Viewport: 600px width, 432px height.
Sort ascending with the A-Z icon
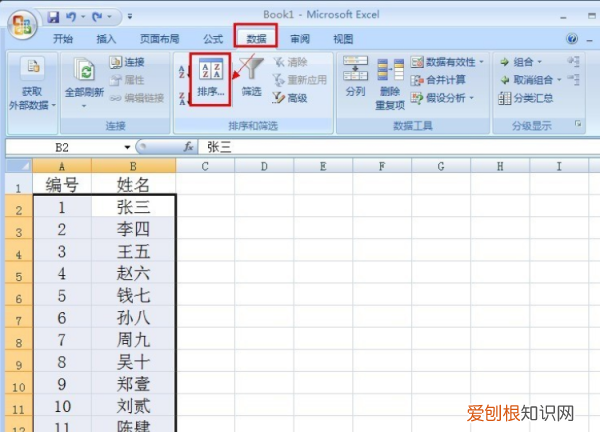tap(182, 71)
